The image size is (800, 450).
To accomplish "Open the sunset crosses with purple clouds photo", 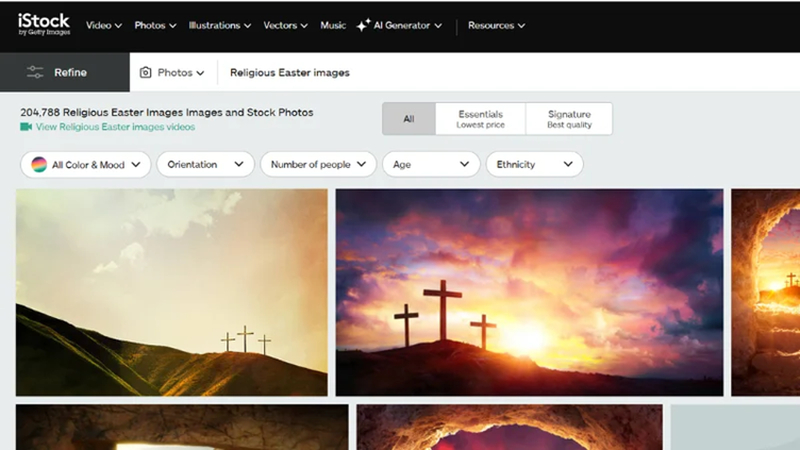I will (529, 292).
